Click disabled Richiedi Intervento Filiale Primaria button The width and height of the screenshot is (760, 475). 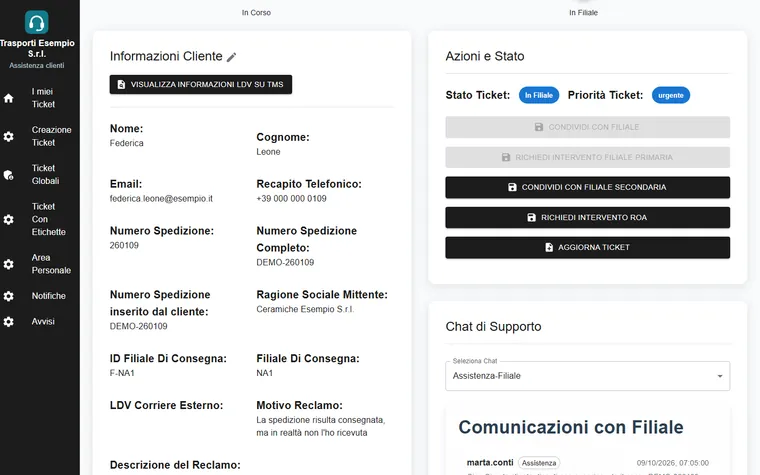pyautogui.click(x=587, y=157)
